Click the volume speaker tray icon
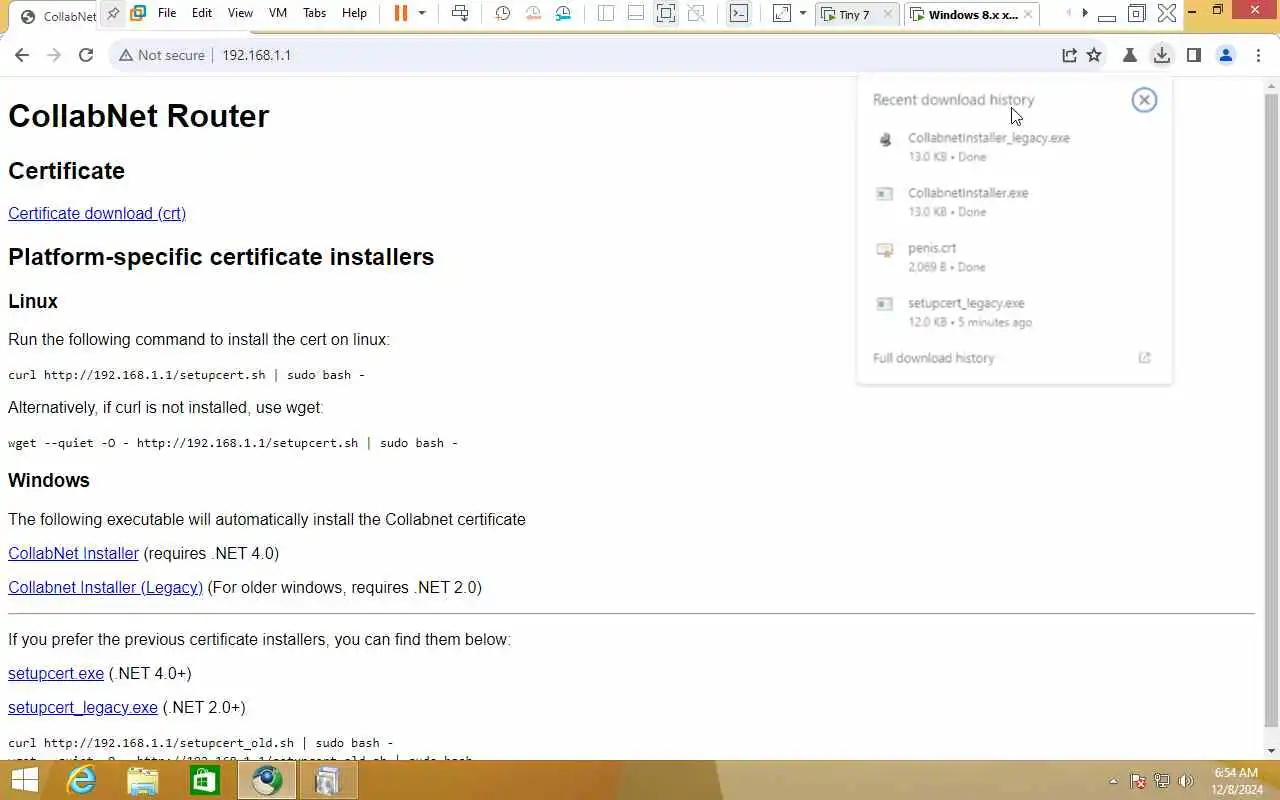Image resolution: width=1280 pixels, height=800 pixels. (1186, 781)
